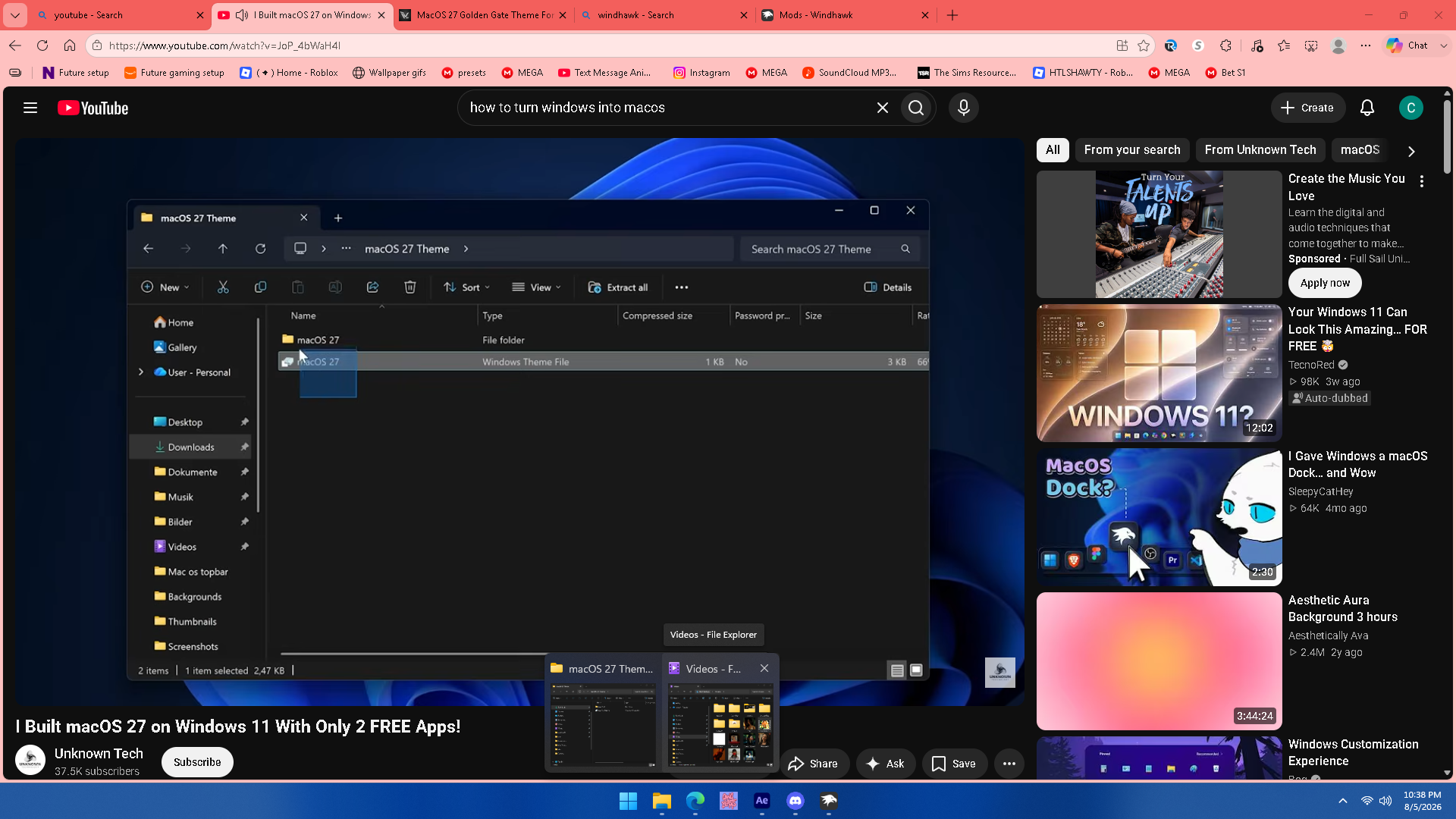Open the blue R extension icon
Viewport: 1456px width, 819px height.
pos(1171,45)
